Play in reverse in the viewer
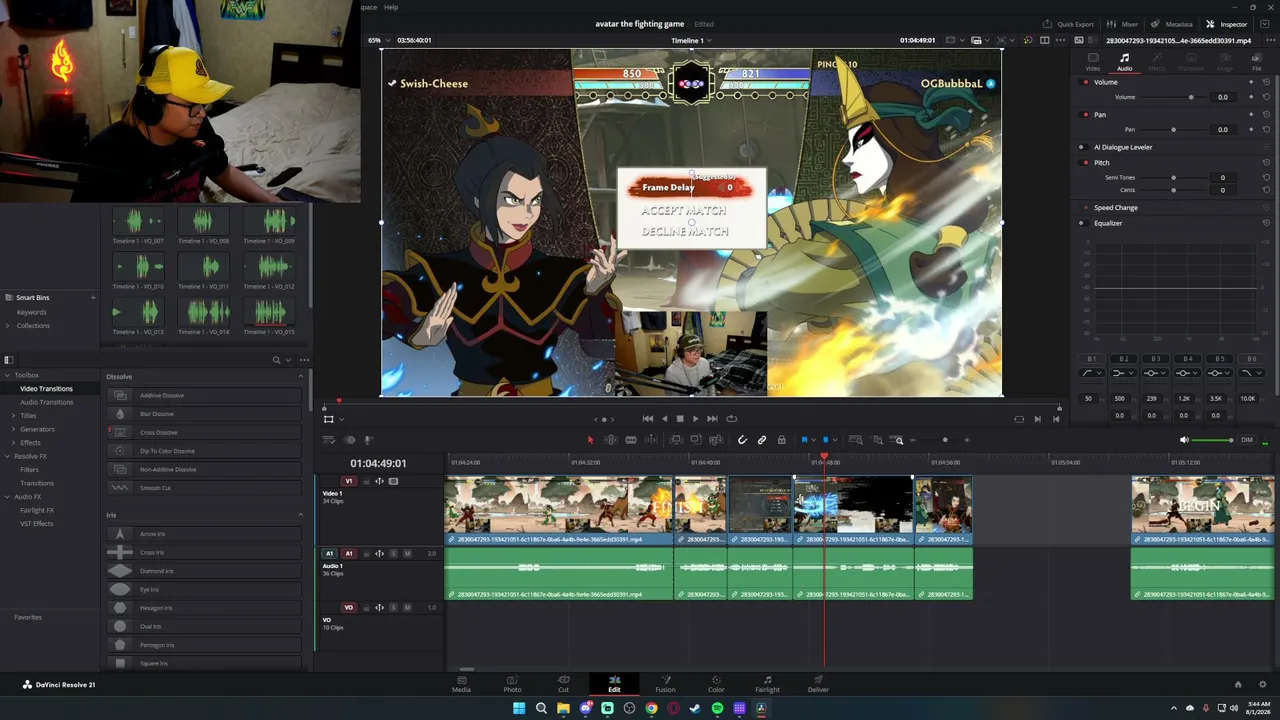Screen dimensions: 1280x720 coord(664,419)
